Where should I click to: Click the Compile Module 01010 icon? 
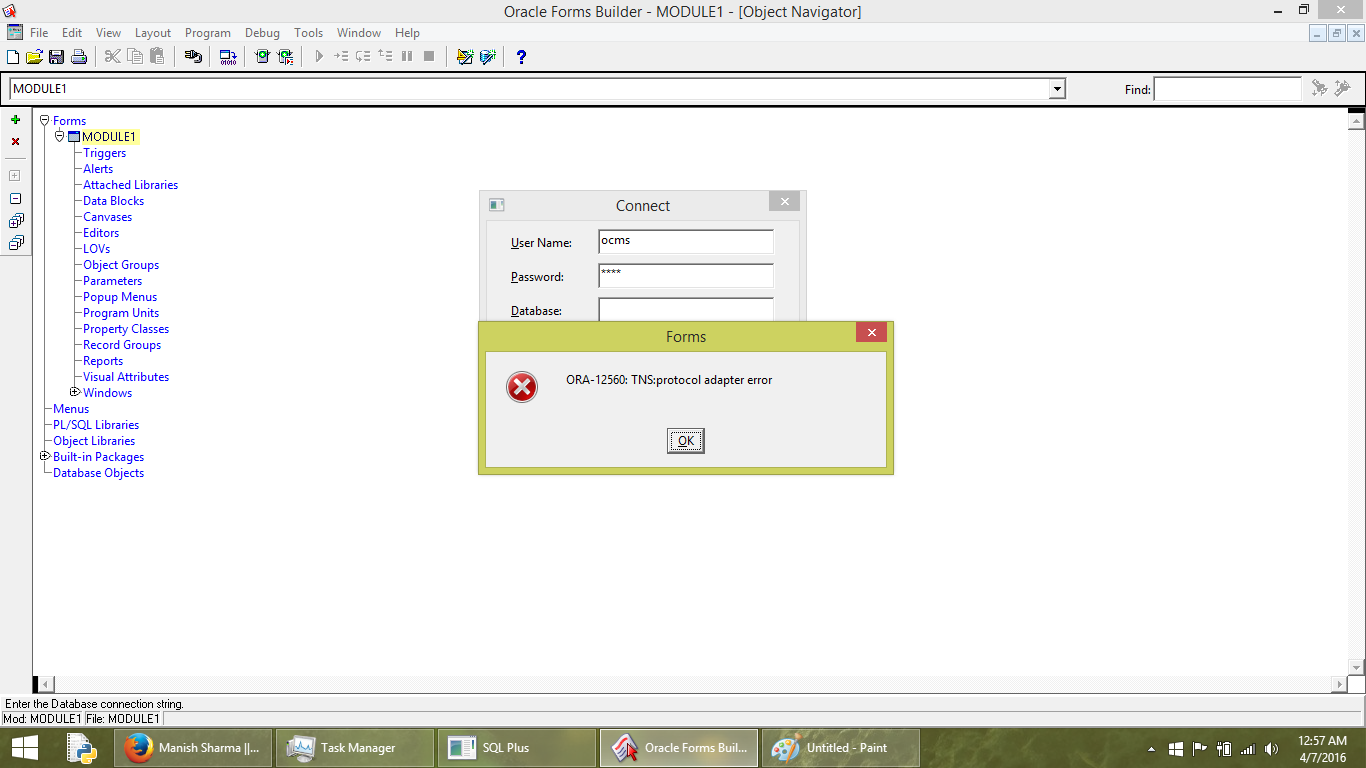click(x=228, y=57)
